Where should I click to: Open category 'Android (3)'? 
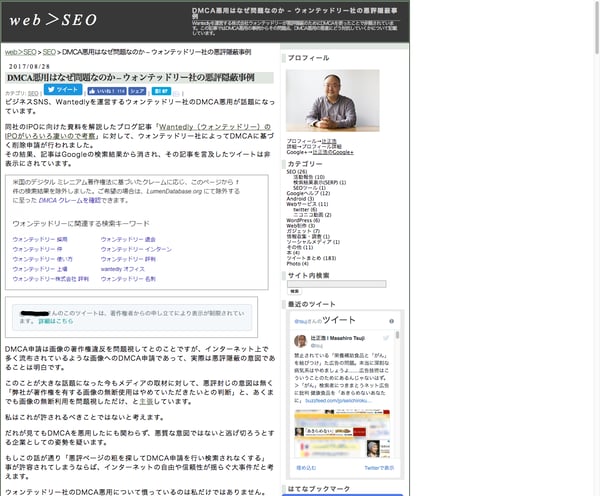(x=300, y=199)
